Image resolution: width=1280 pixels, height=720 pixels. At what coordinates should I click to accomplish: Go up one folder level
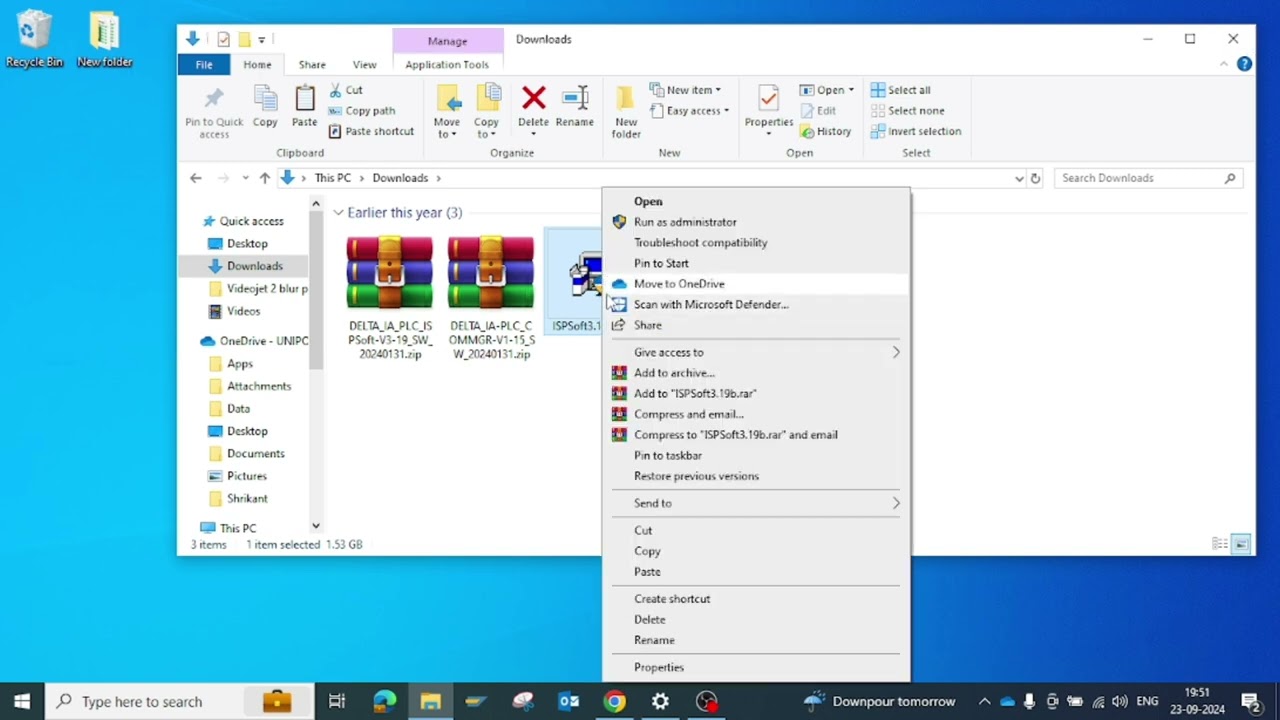[x=264, y=178]
